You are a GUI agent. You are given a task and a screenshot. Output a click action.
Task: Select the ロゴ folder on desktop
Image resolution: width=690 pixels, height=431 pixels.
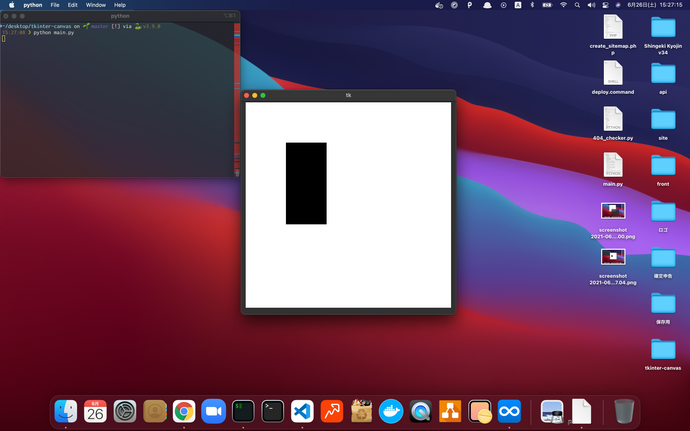click(663, 211)
